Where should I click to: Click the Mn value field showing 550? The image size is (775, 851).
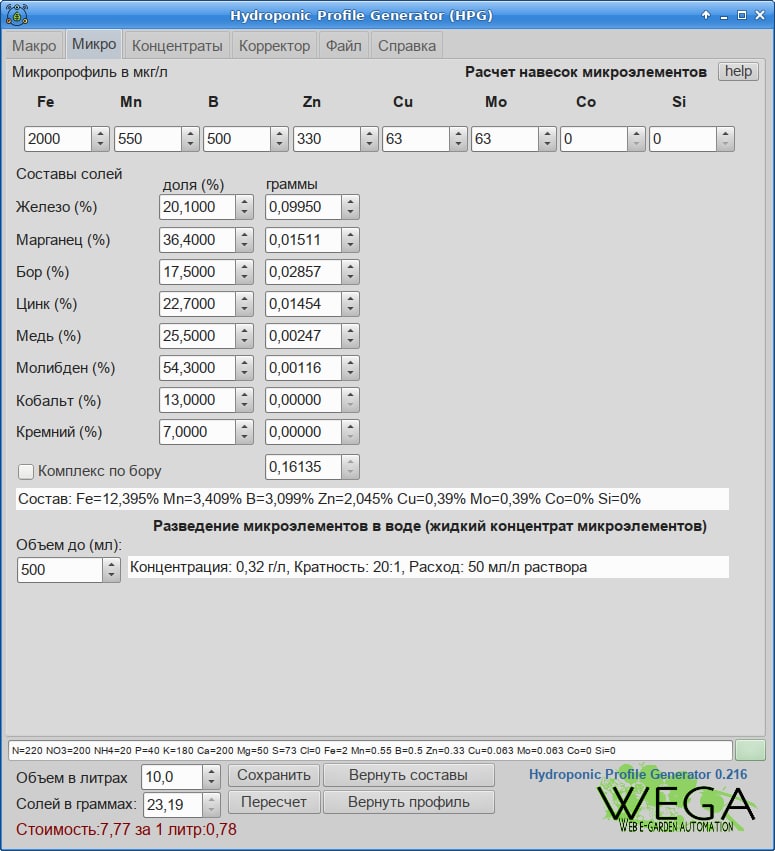148,139
